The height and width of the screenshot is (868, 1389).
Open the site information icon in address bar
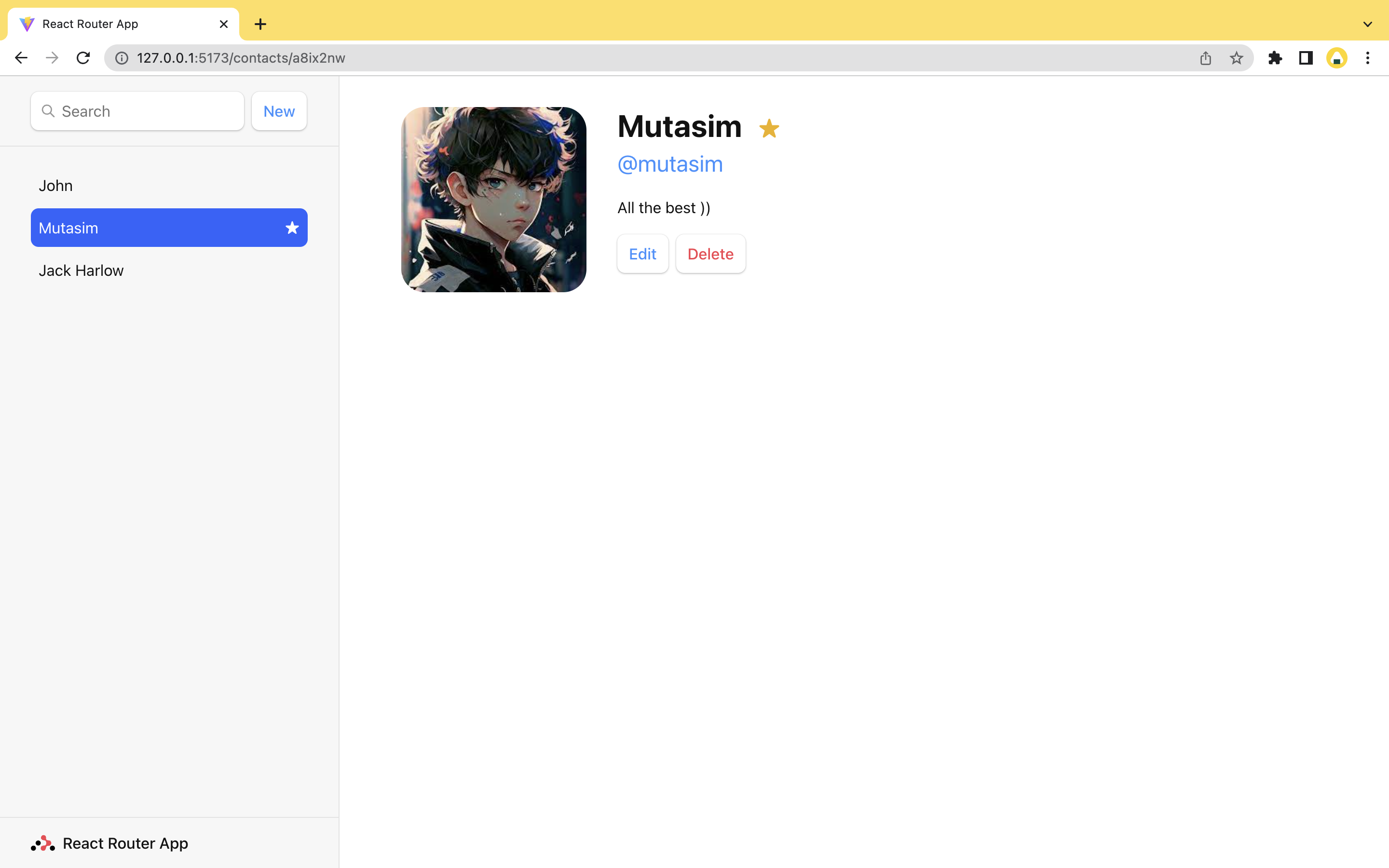point(122,58)
